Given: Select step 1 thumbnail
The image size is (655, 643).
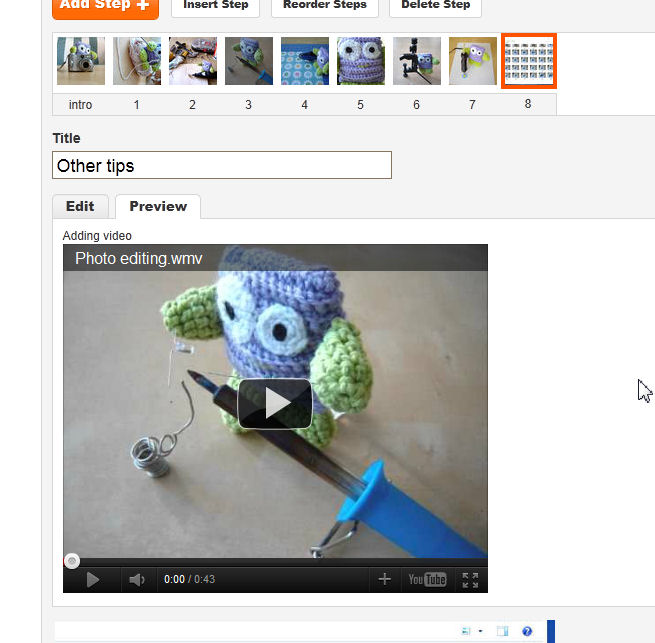Looking at the screenshot, I should [x=137, y=61].
